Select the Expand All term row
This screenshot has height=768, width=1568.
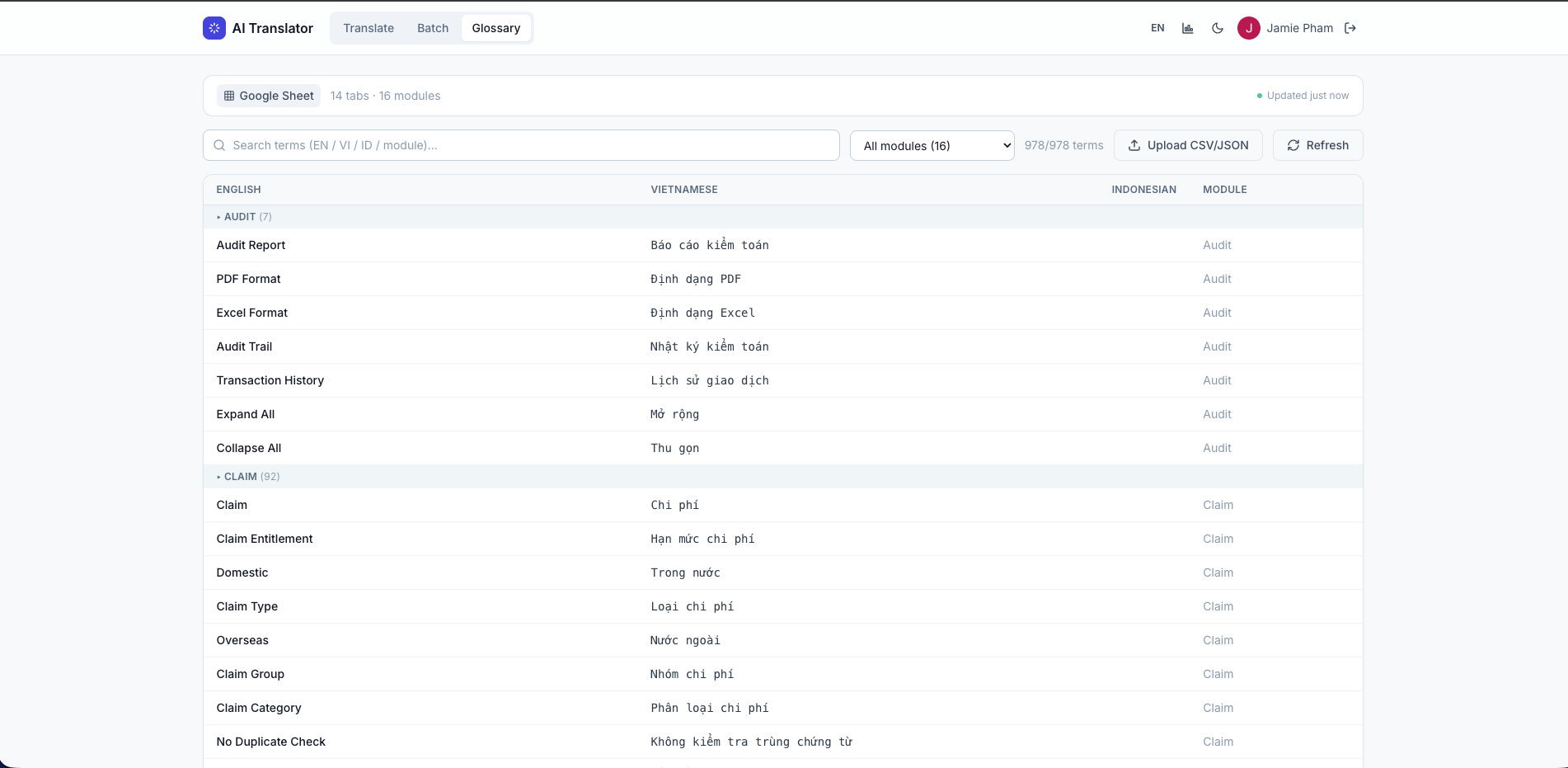pyautogui.click(x=783, y=414)
